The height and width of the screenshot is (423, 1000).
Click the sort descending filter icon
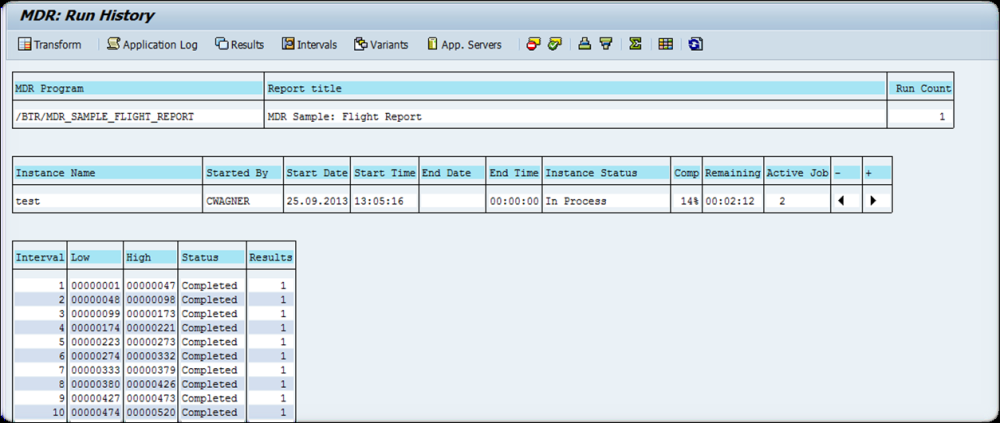[606, 44]
